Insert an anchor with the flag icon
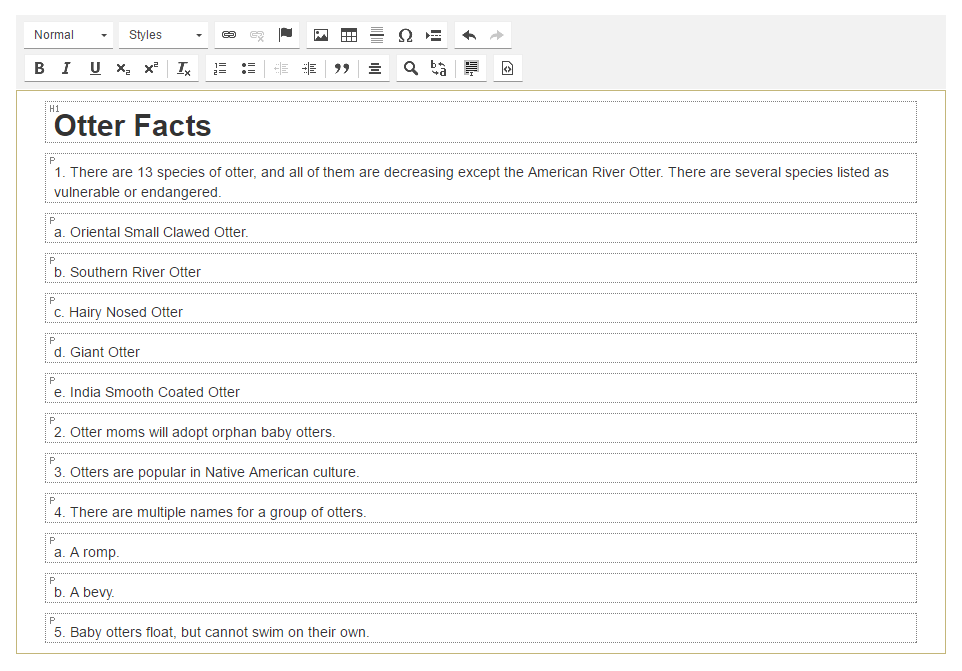Image resolution: width=962 pixels, height=671 pixels. click(285, 35)
